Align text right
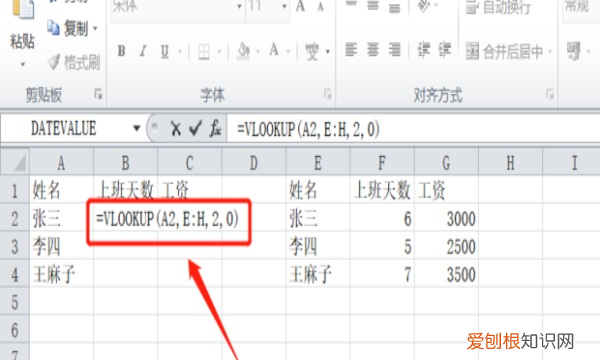 395,50
